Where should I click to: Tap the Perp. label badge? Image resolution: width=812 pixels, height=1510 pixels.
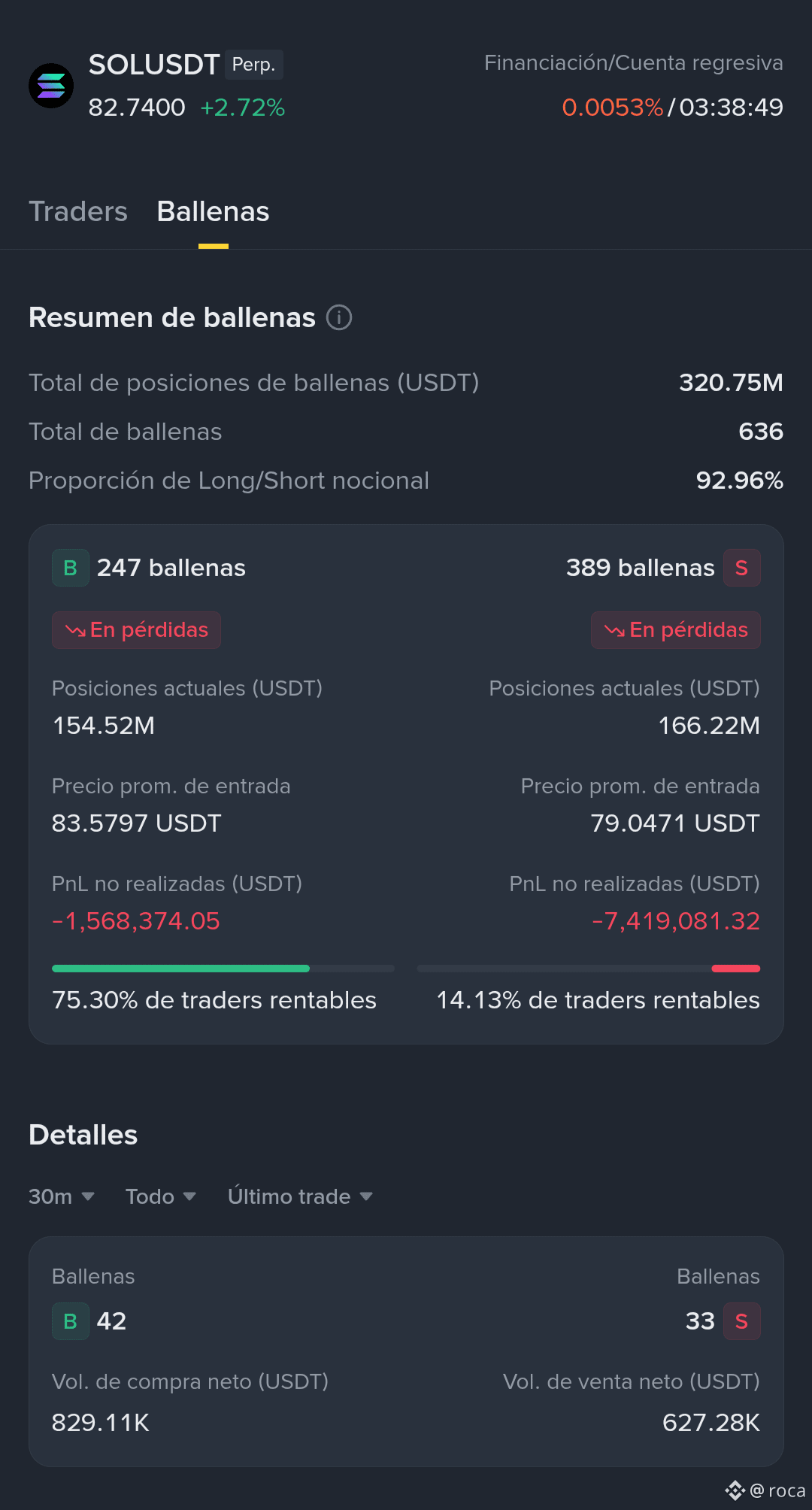tap(254, 65)
